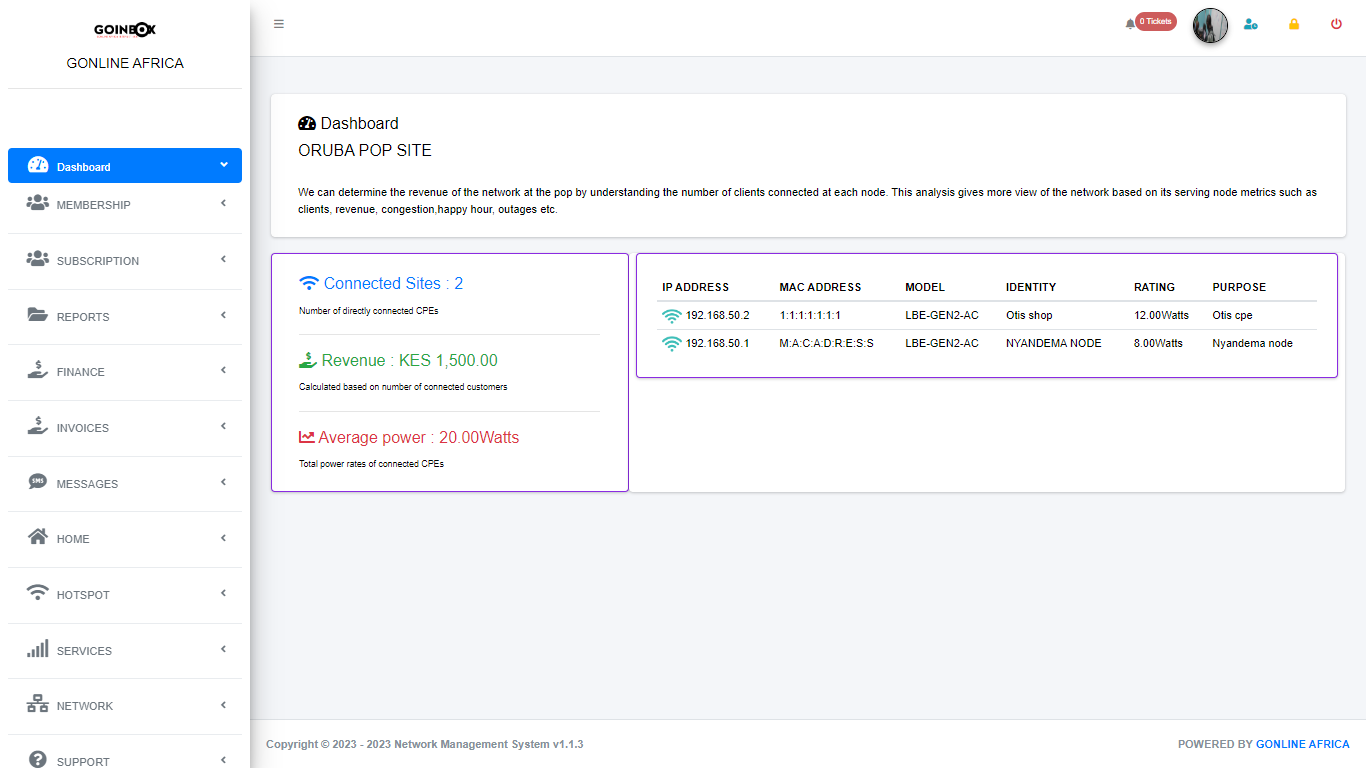Open the Subscription menu item

[98, 261]
